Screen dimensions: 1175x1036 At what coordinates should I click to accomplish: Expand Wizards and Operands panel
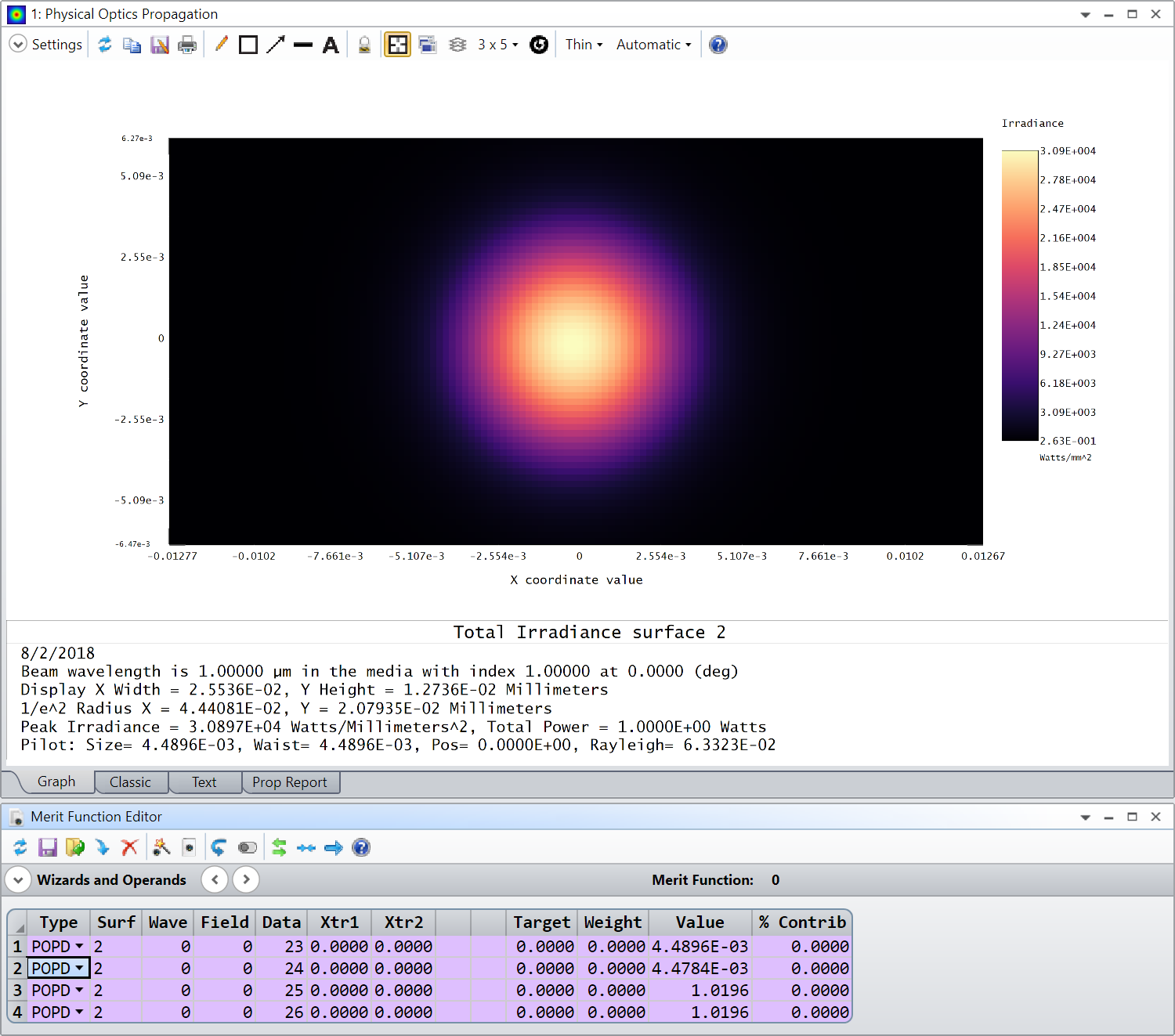pos(18,880)
